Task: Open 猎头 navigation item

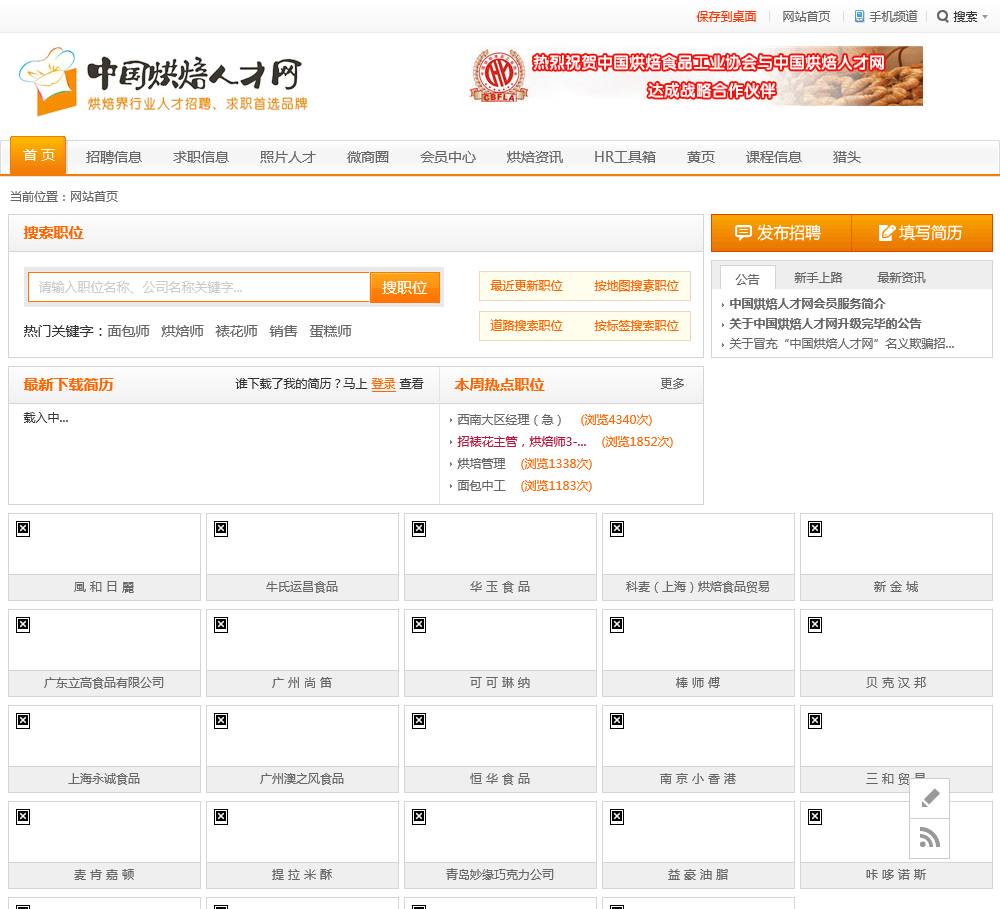Action: pos(846,157)
